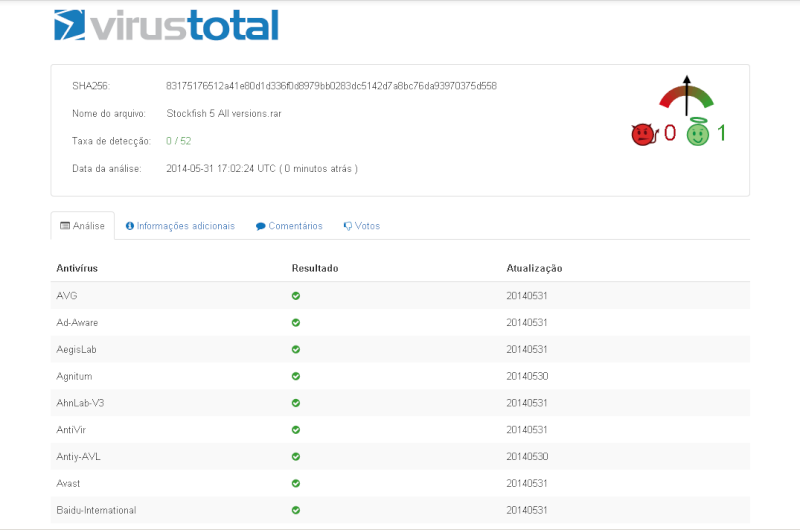The height and width of the screenshot is (530, 800).
Task: Open the Comentários tab
Action: tap(289, 225)
